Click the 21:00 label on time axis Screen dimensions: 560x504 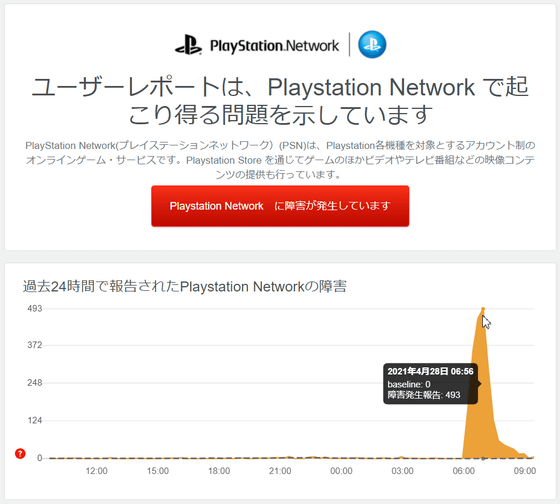point(280,471)
